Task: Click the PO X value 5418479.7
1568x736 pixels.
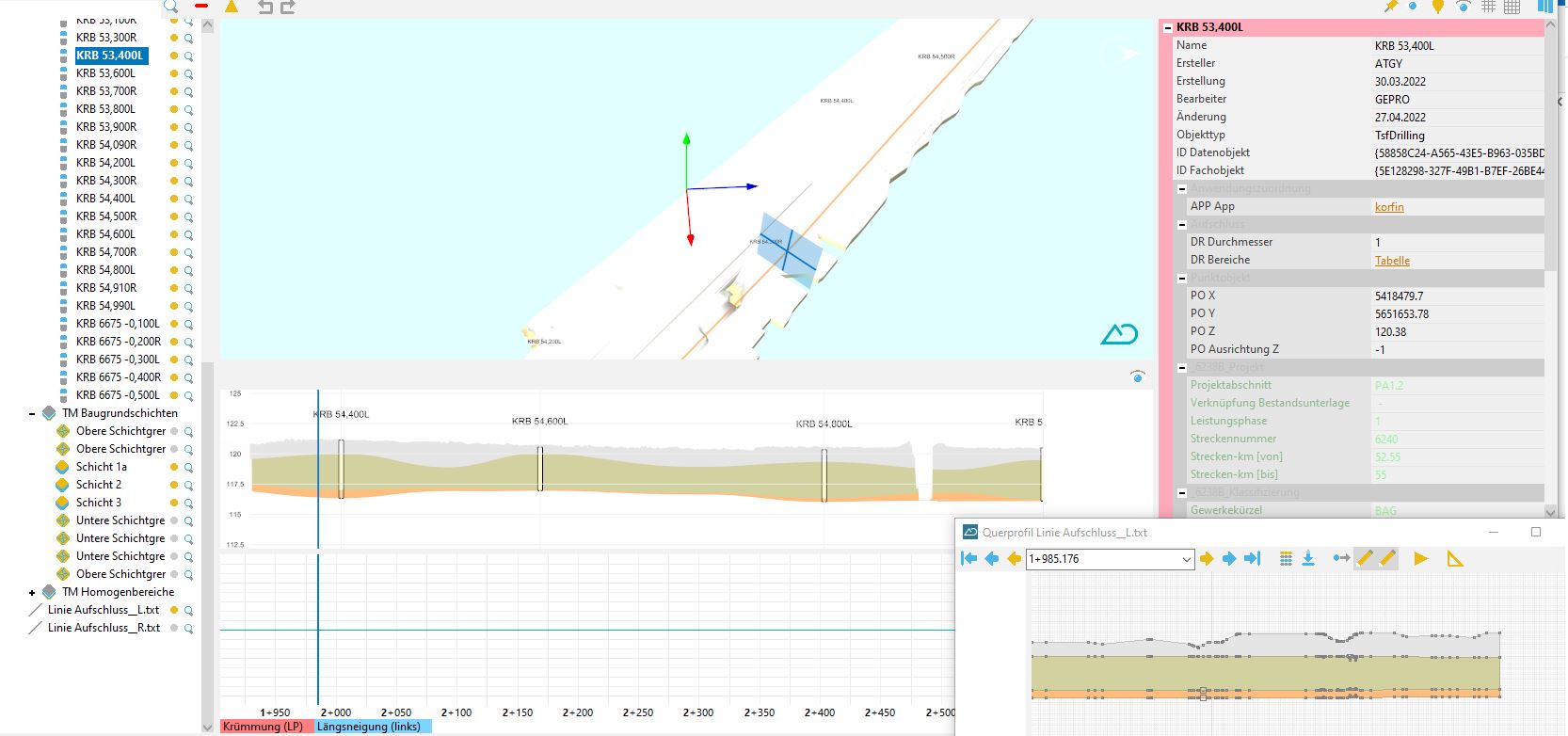Action: click(x=1399, y=296)
